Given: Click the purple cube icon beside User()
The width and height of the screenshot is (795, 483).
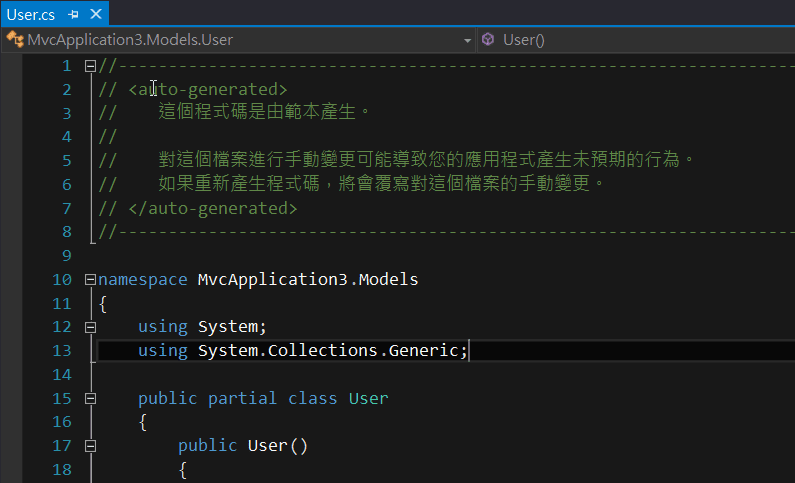Looking at the screenshot, I should (x=488, y=40).
